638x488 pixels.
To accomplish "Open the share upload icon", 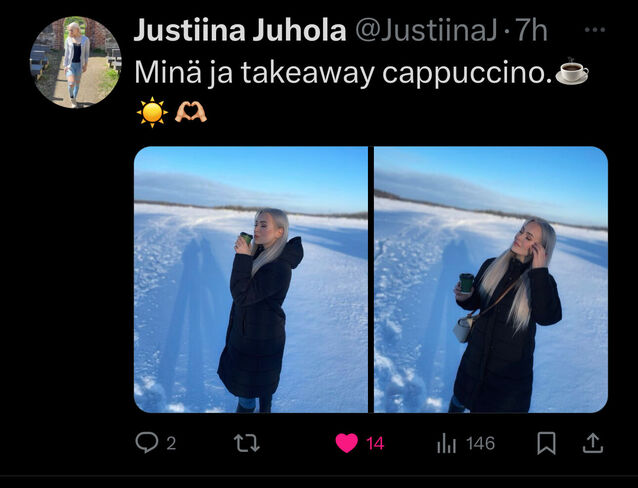I will [x=593, y=443].
